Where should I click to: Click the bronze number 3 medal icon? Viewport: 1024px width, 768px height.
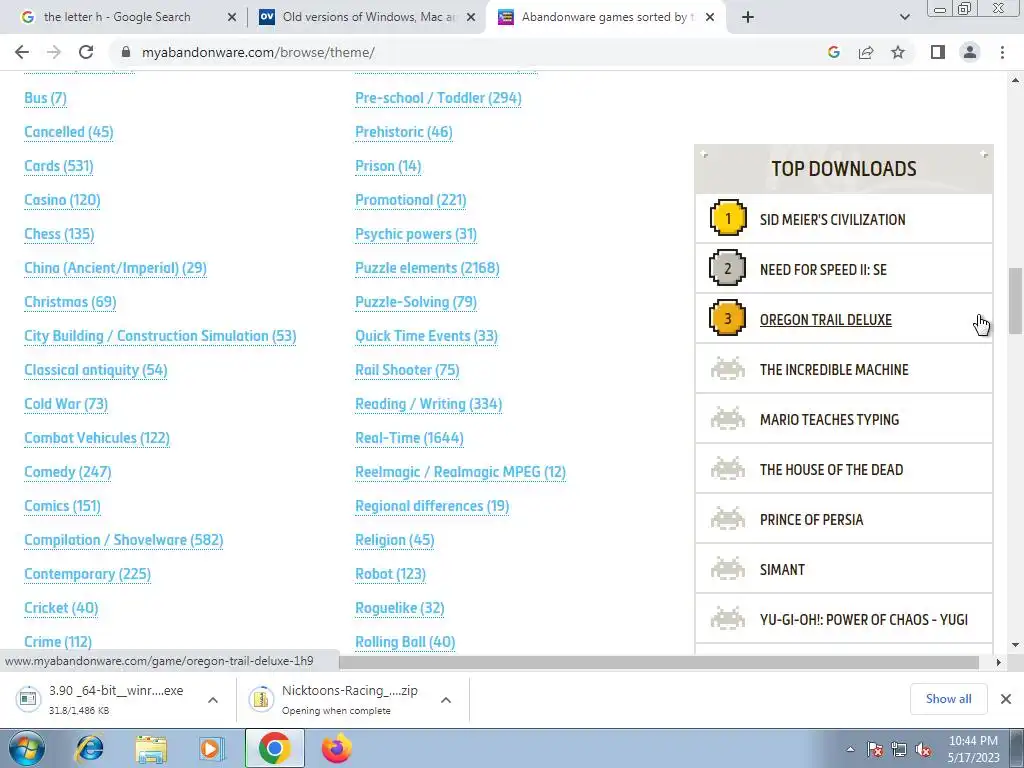coord(728,318)
